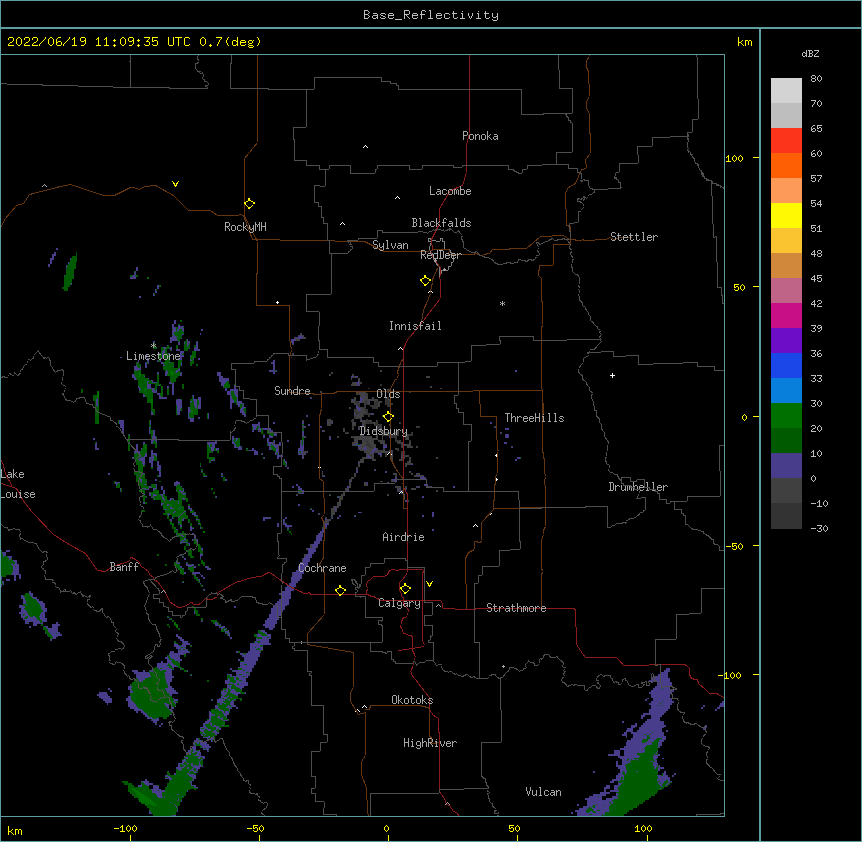
Task: Choose the green 20-30 dBZ legend swatch
Action: (x=786, y=416)
